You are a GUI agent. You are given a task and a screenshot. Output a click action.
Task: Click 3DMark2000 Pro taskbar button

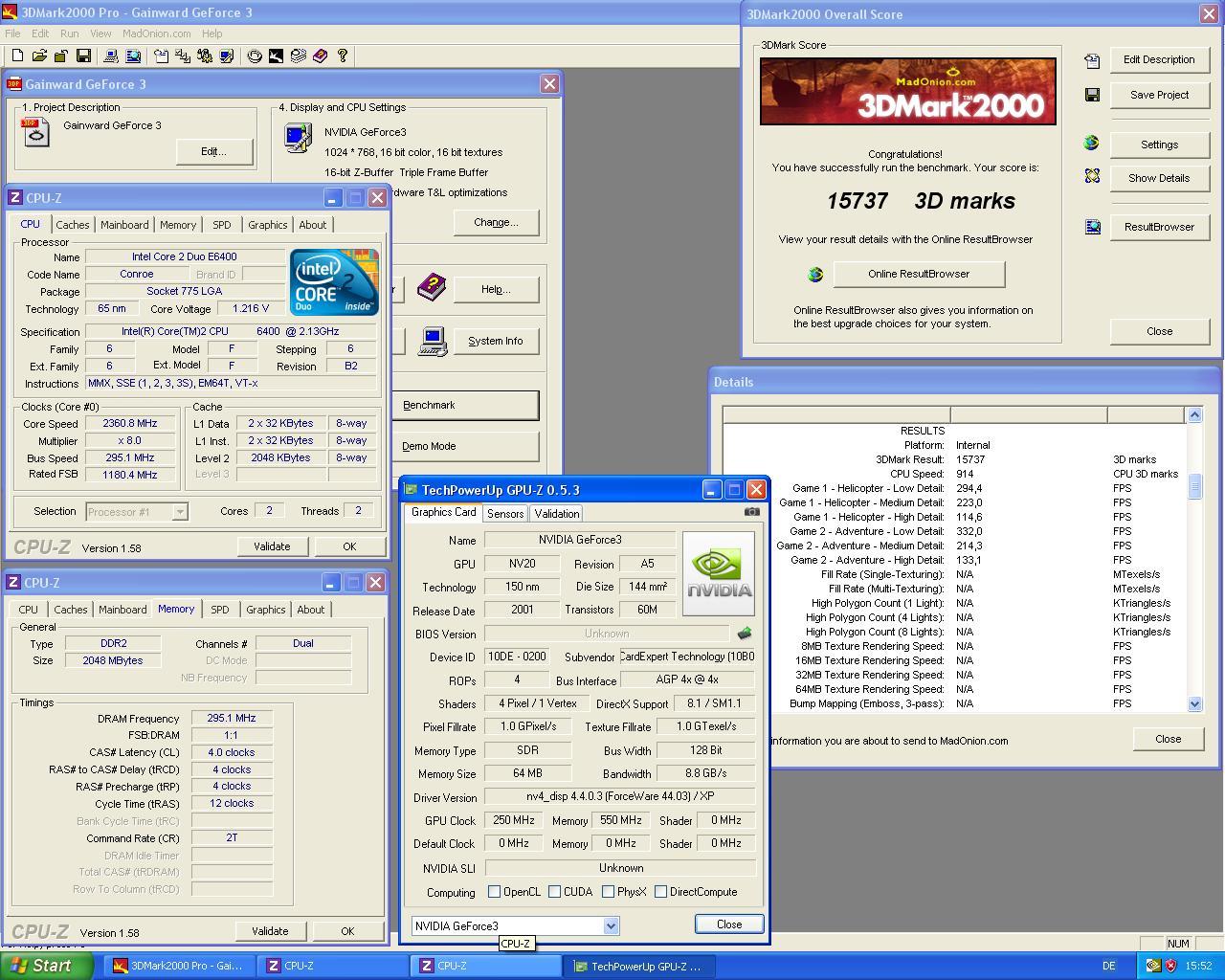(x=180, y=966)
